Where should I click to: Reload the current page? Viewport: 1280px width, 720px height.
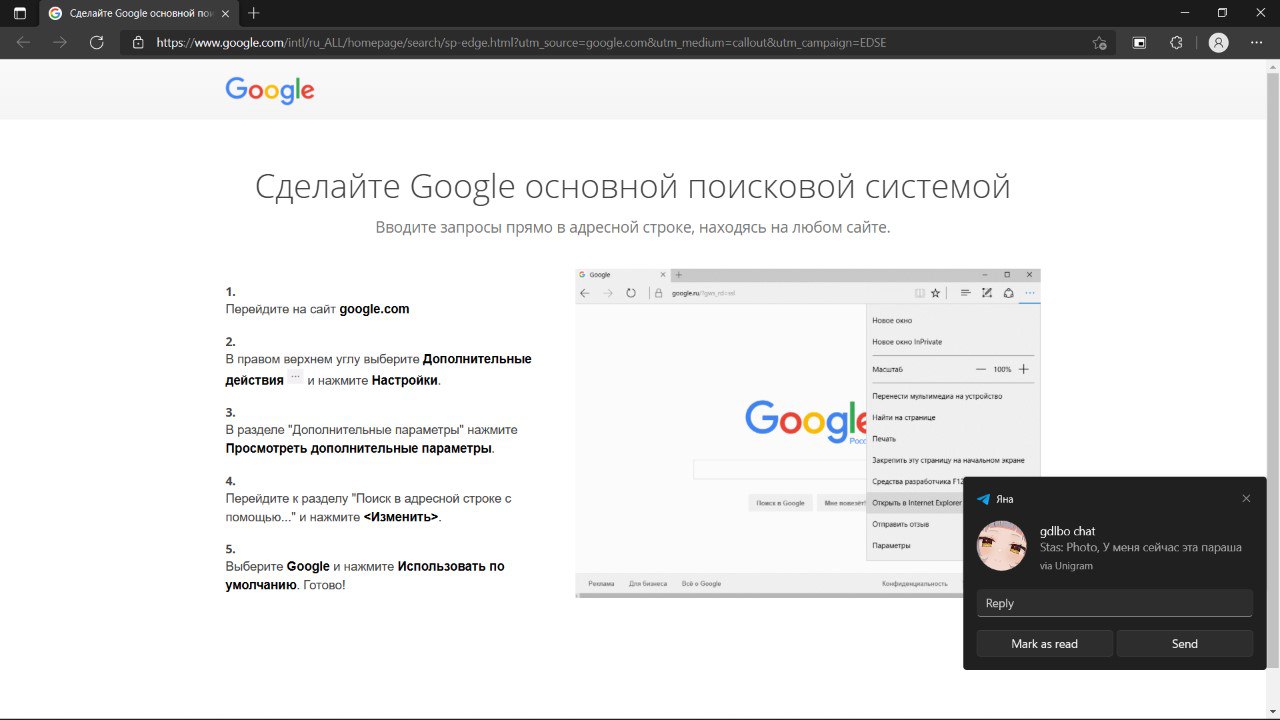[x=97, y=43]
